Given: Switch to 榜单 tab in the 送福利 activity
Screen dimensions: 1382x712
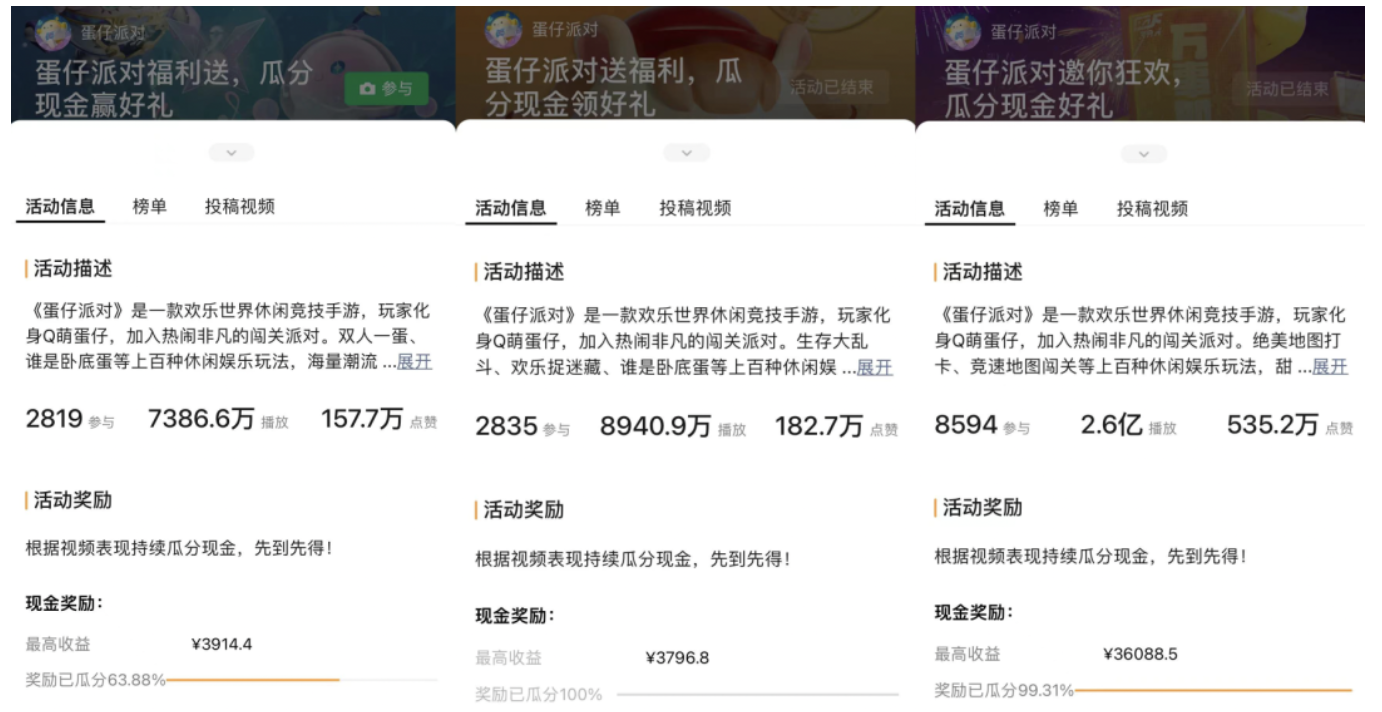Looking at the screenshot, I should point(603,208).
